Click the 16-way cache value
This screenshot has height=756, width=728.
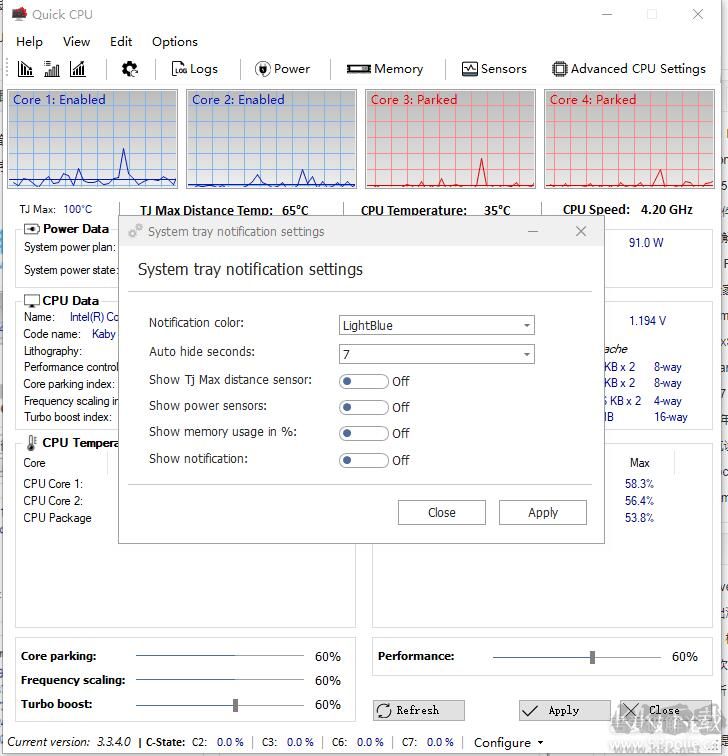click(x=671, y=417)
